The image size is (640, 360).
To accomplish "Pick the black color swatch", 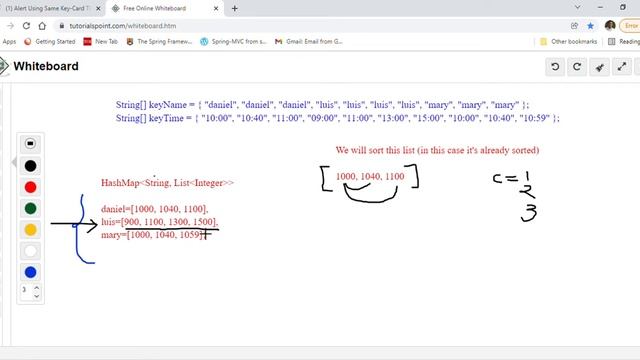I will coord(30,166).
